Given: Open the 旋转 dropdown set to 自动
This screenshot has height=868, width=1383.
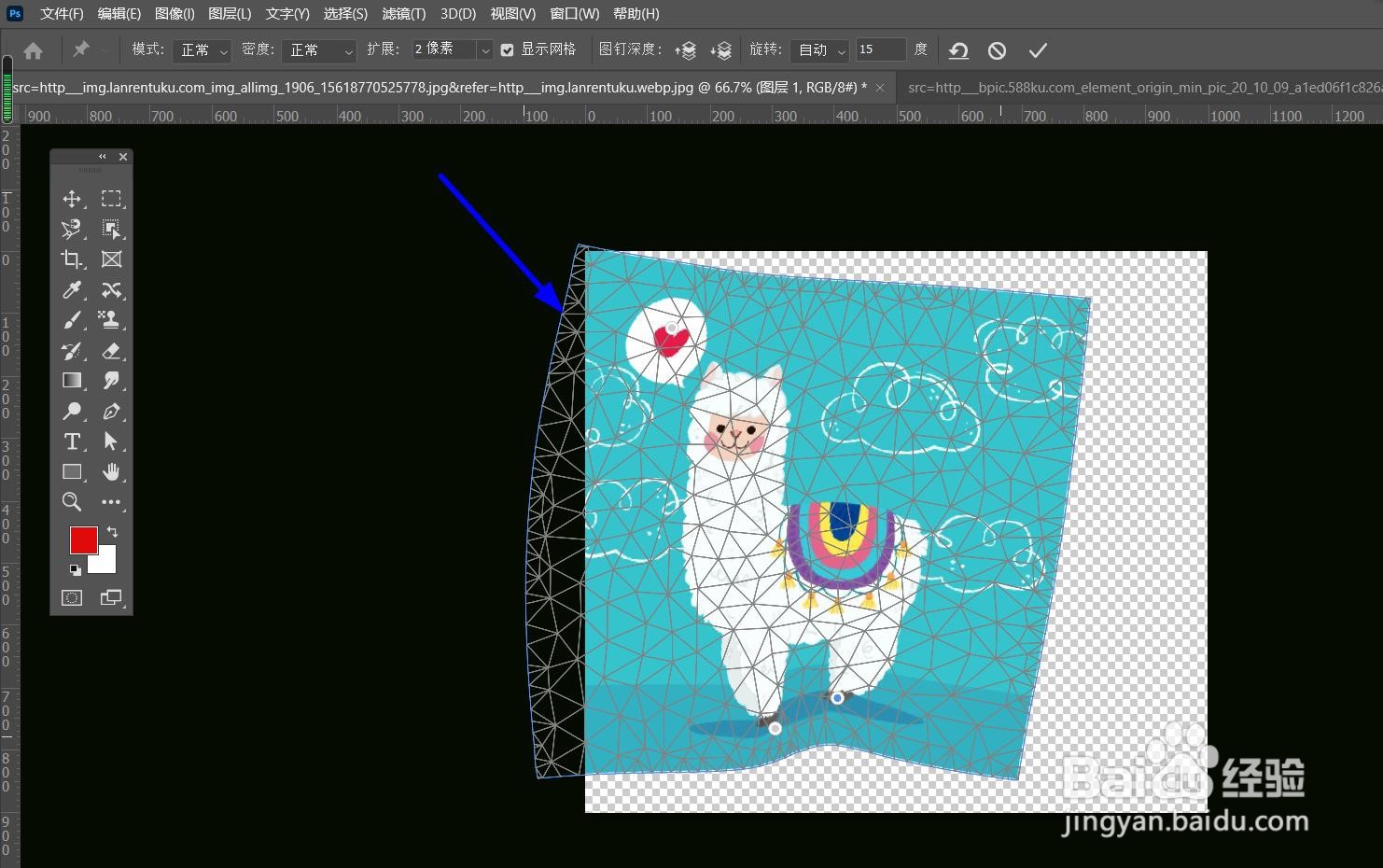Looking at the screenshot, I should [819, 50].
